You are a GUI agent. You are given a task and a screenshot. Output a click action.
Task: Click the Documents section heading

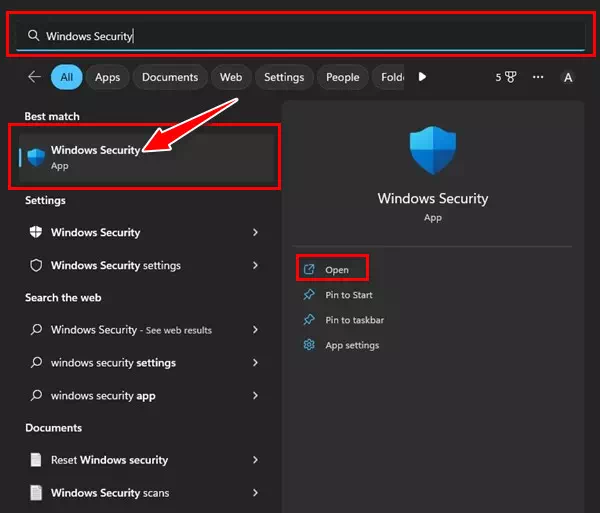pos(54,428)
